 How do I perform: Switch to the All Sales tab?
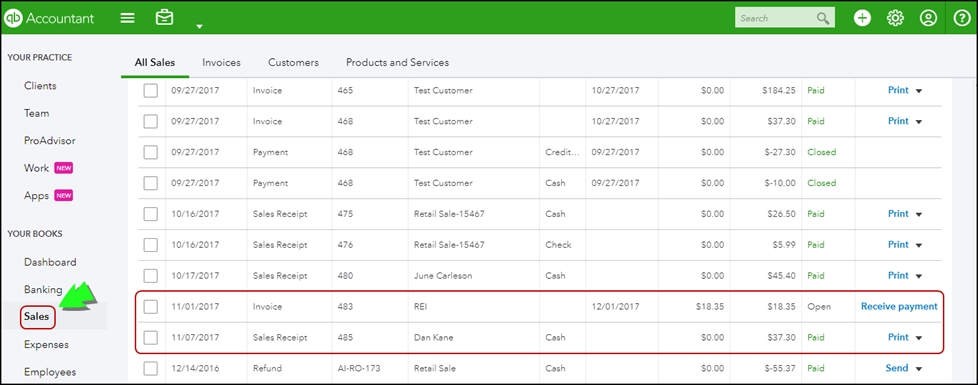[x=155, y=62]
